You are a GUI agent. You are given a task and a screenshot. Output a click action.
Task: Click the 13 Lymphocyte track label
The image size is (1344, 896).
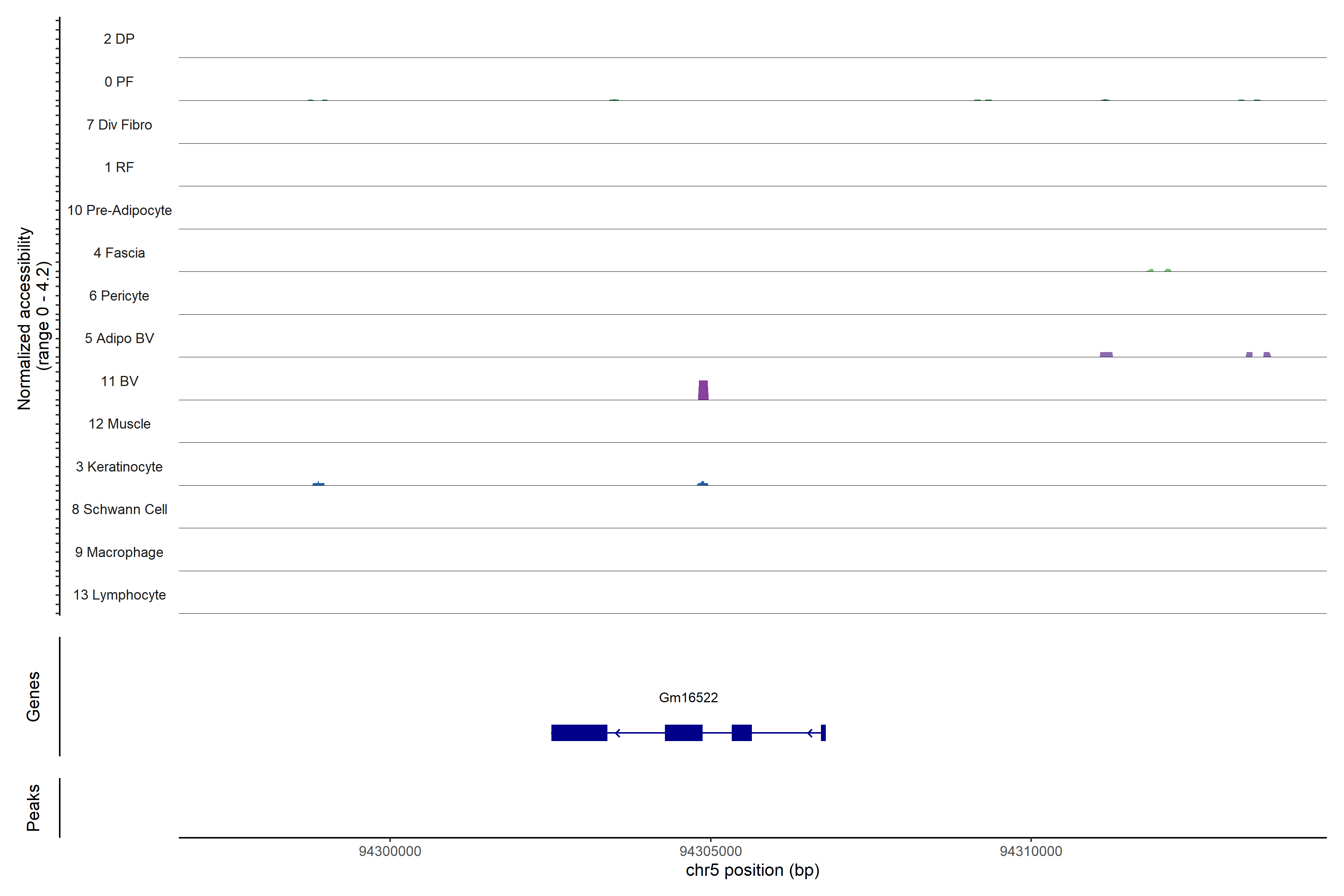[119, 595]
